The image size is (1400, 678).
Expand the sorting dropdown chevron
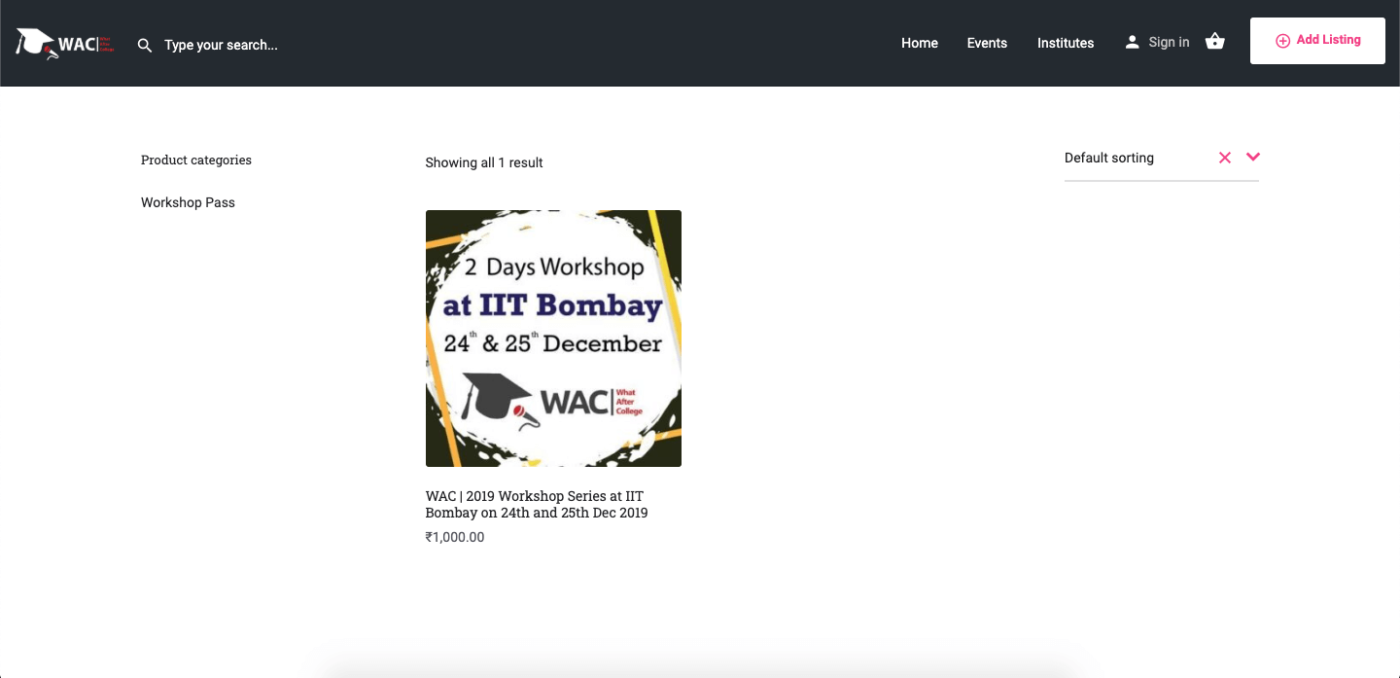[x=1253, y=157]
